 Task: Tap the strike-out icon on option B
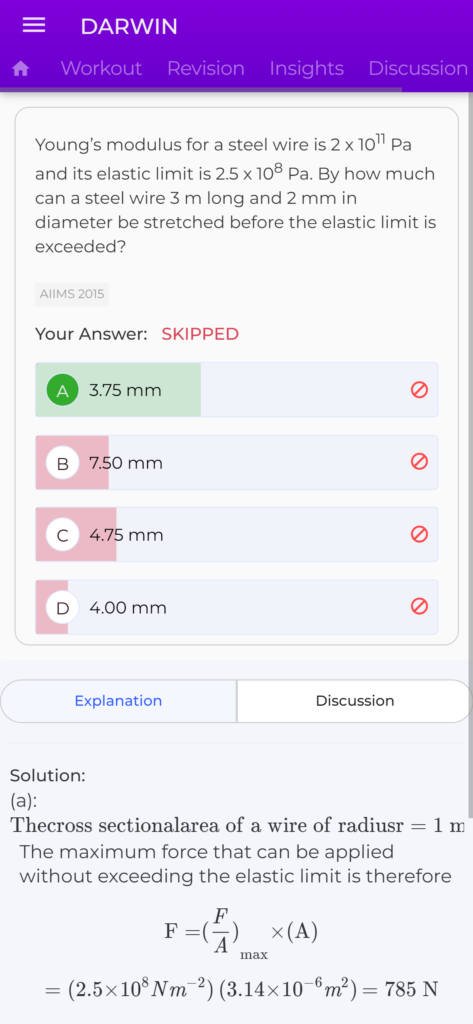click(x=419, y=462)
